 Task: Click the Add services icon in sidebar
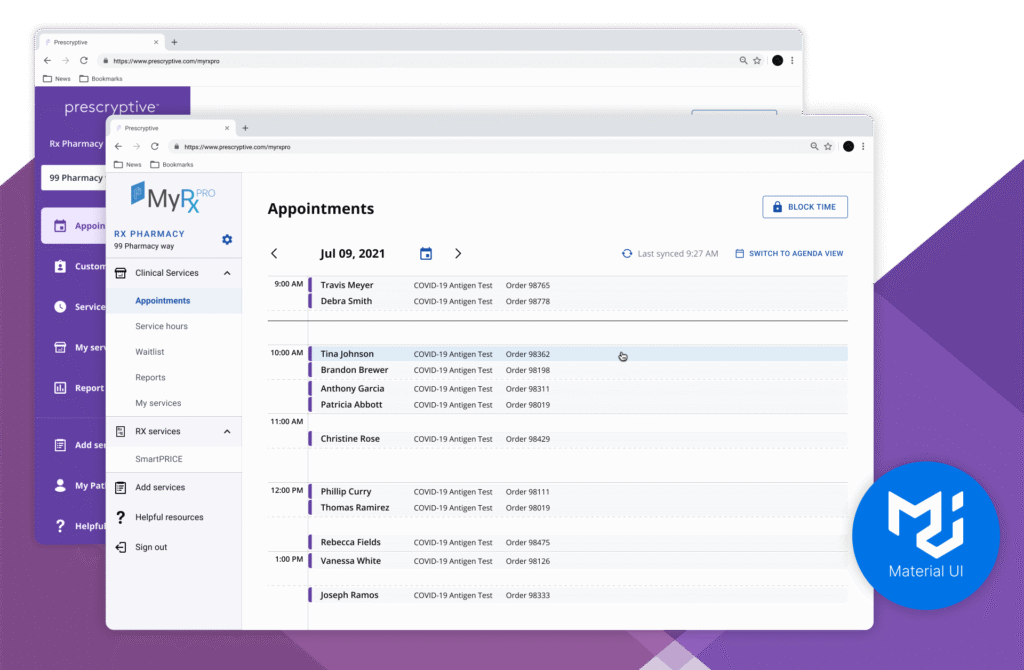tap(121, 487)
